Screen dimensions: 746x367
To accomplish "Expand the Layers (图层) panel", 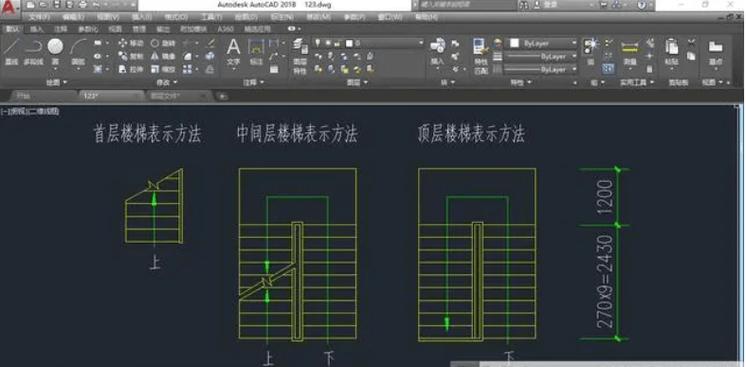I will 357,82.
